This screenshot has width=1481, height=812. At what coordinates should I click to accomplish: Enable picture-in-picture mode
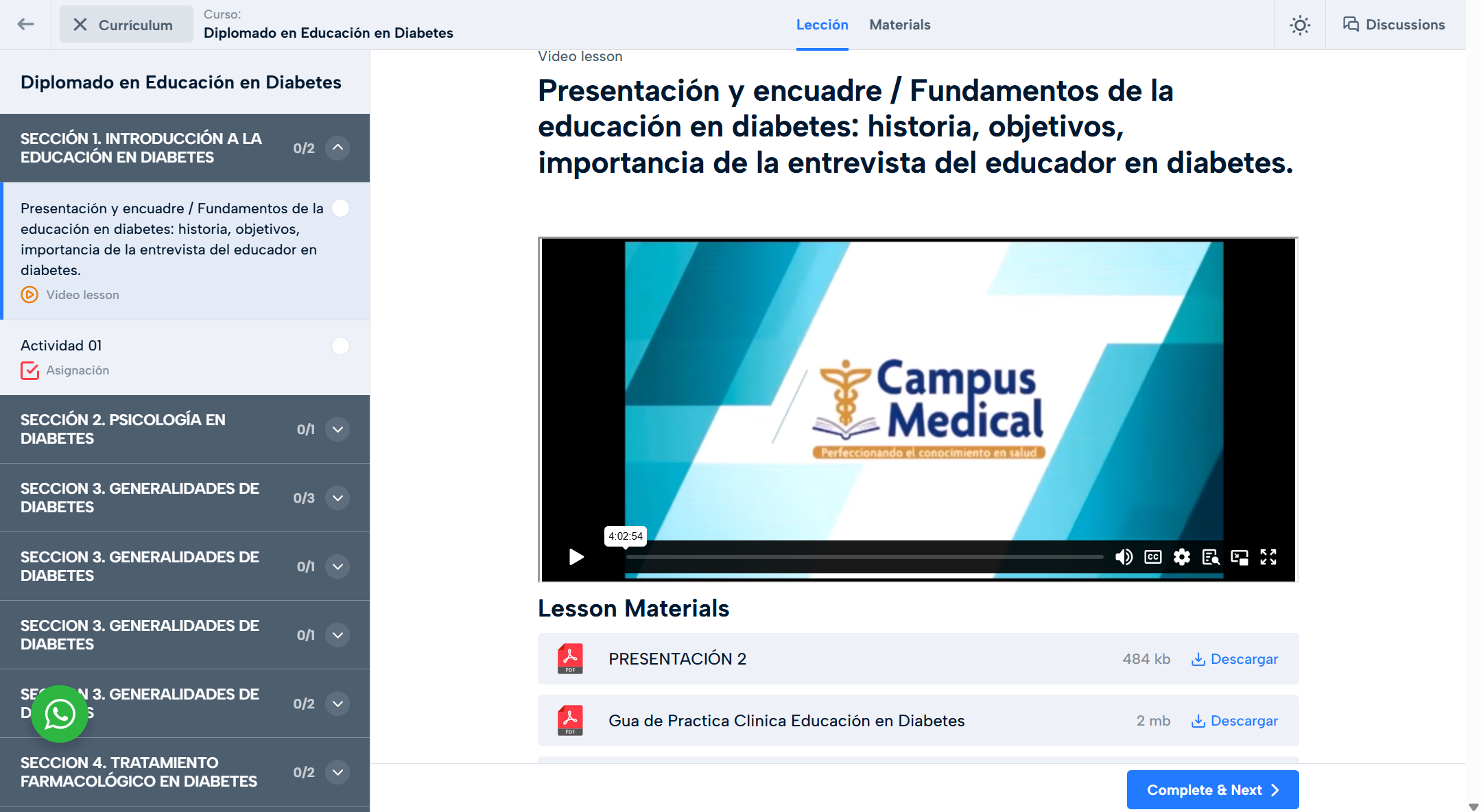click(1240, 557)
